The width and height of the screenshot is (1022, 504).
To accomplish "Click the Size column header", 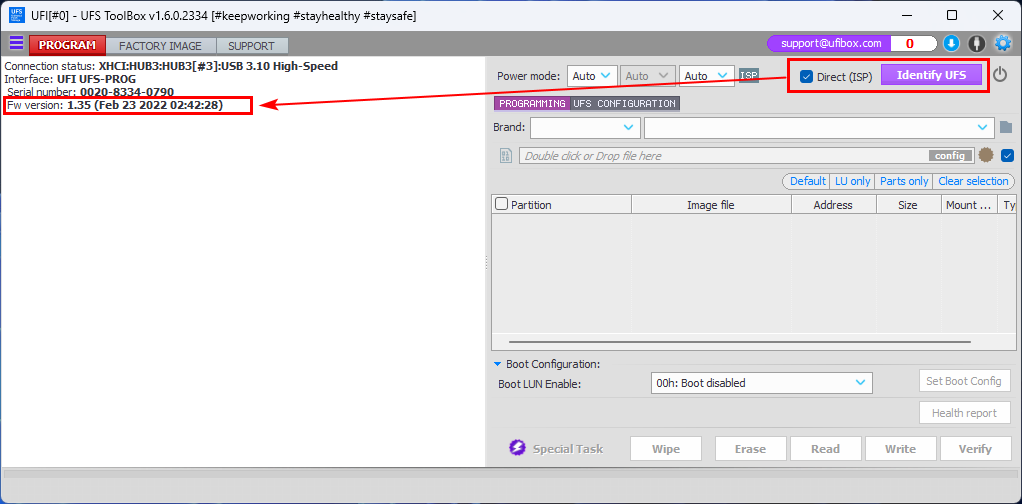I will [908, 205].
